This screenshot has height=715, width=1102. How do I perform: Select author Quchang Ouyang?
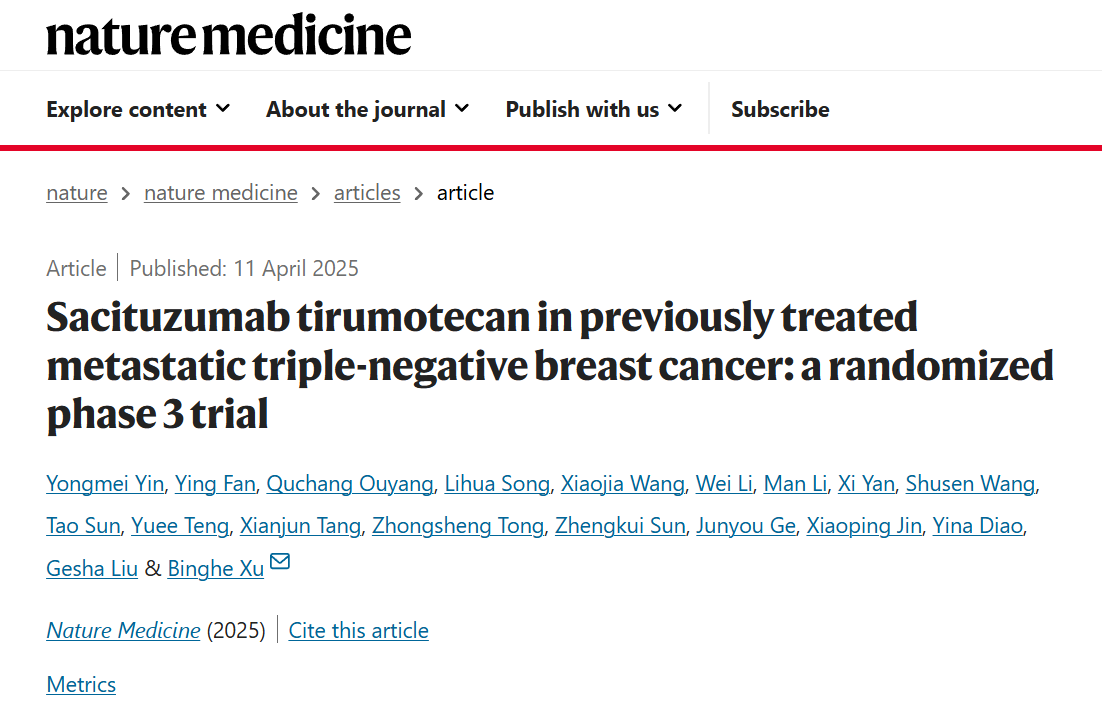coord(350,484)
